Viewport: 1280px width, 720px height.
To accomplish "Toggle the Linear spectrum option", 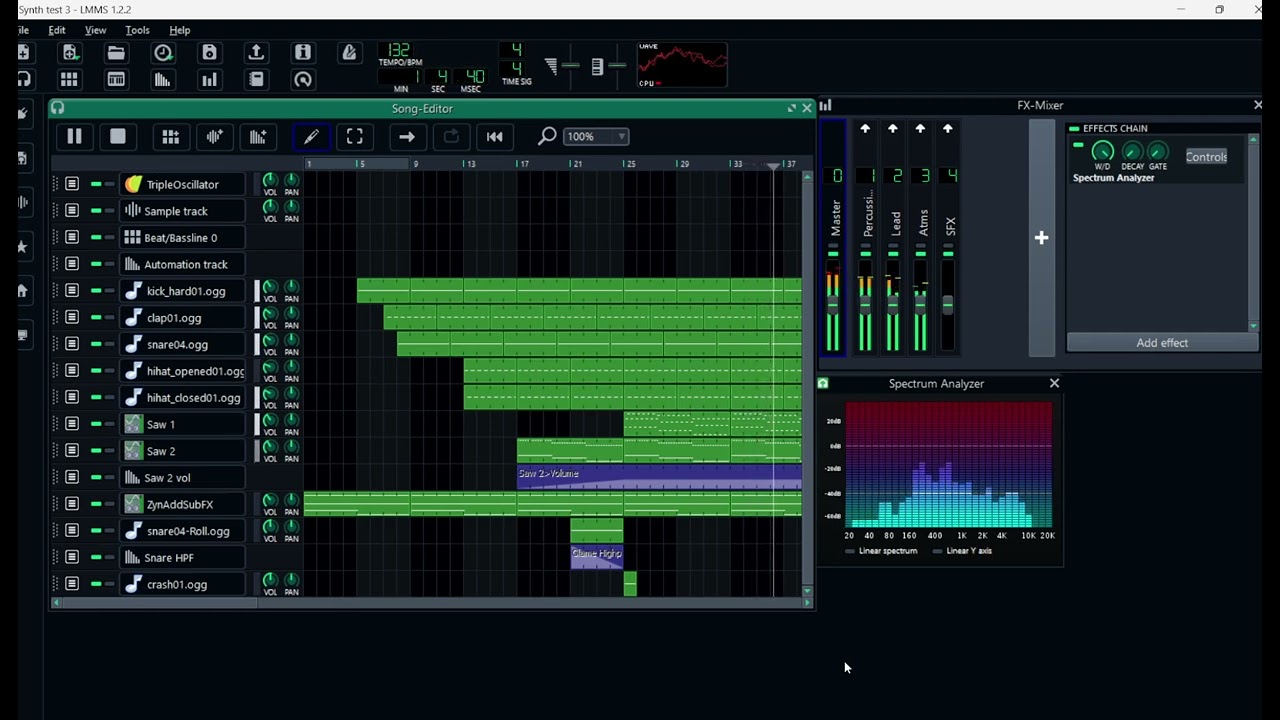I will tap(881, 551).
